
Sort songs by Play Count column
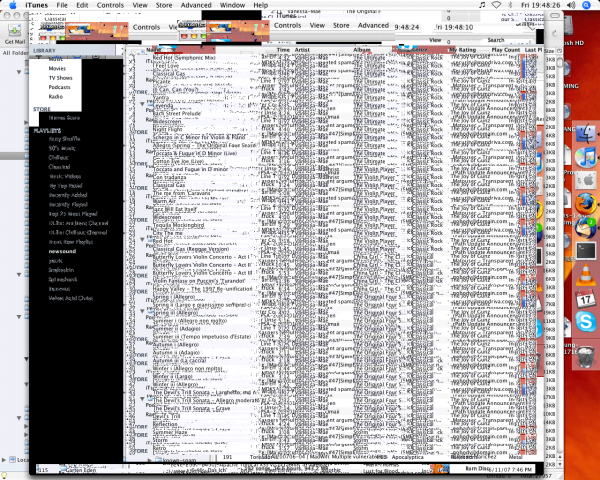(506, 49)
